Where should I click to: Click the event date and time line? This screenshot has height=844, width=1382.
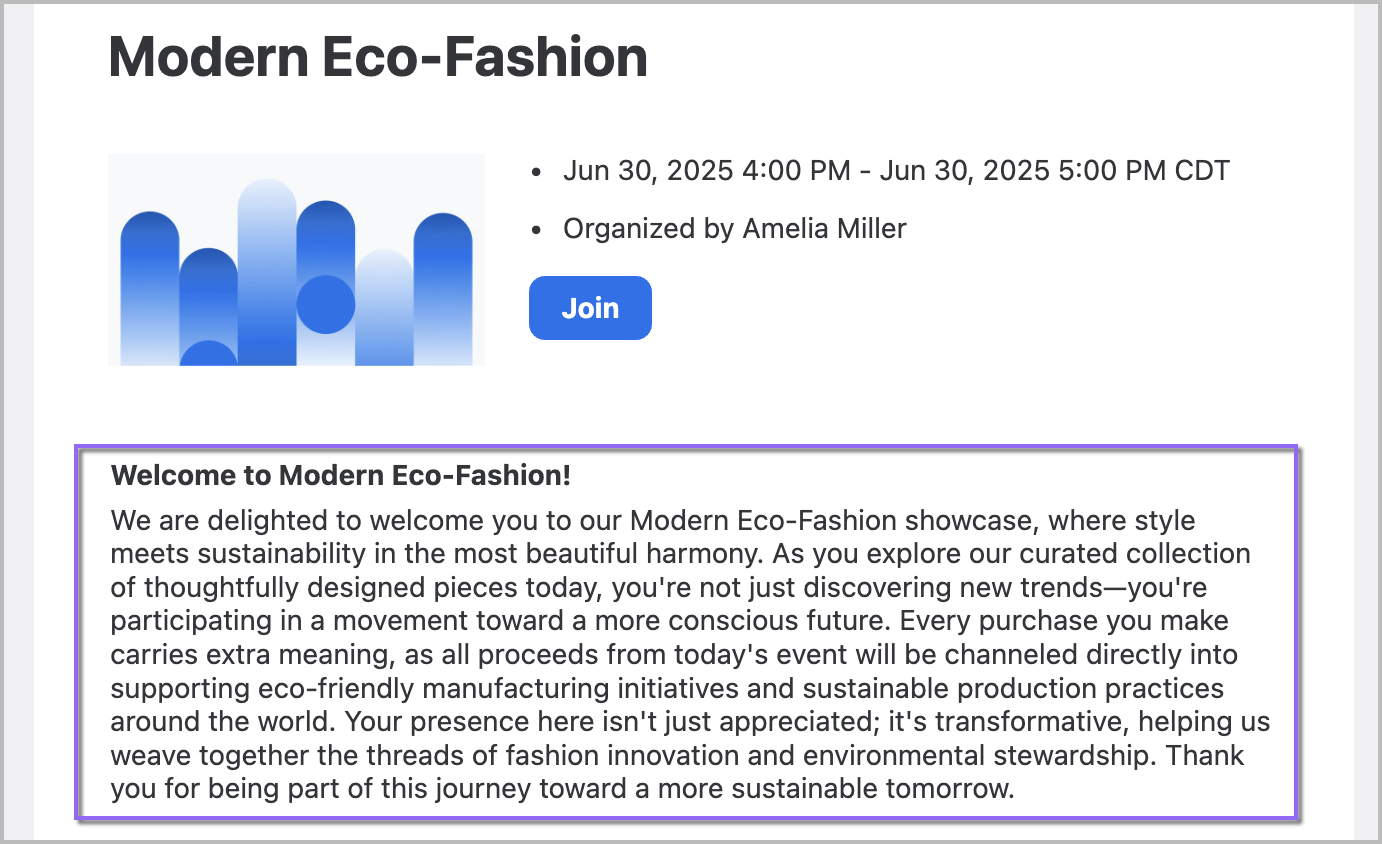coord(896,171)
